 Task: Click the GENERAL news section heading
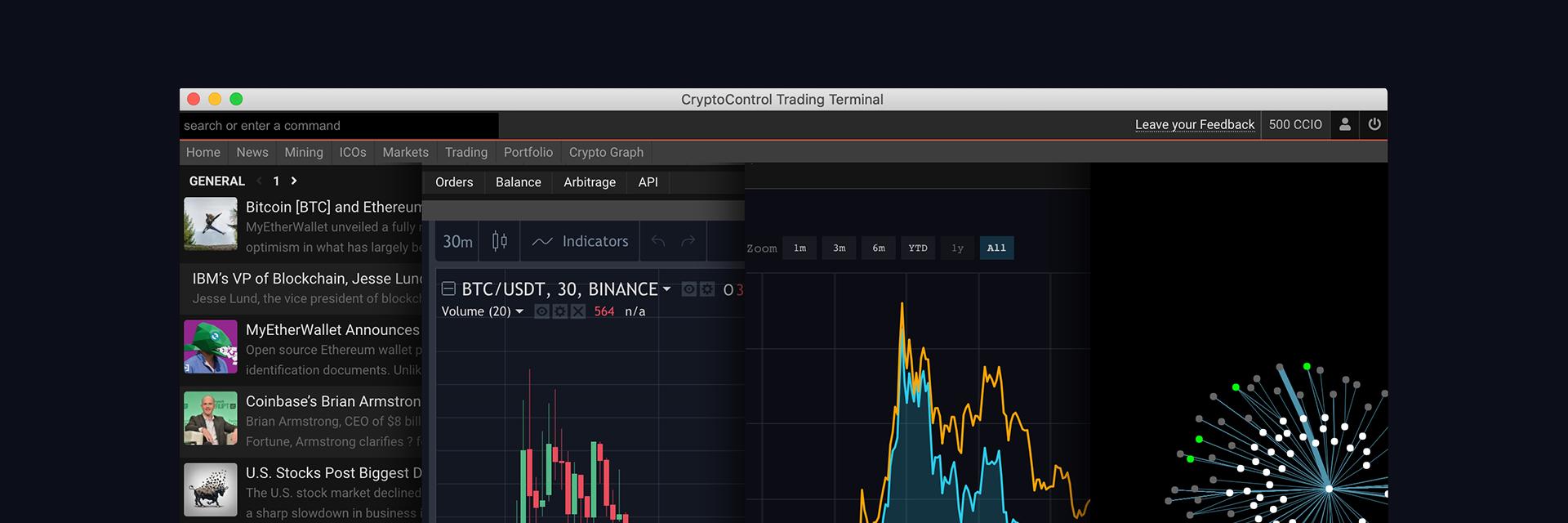(x=217, y=181)
